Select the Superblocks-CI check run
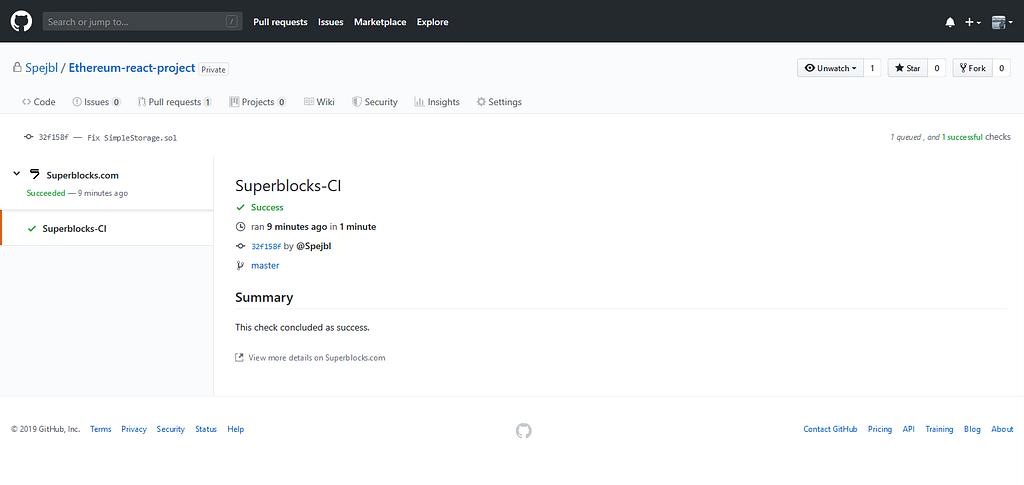This screenshot has height=485, width=1024. click(x=74, y=228)
